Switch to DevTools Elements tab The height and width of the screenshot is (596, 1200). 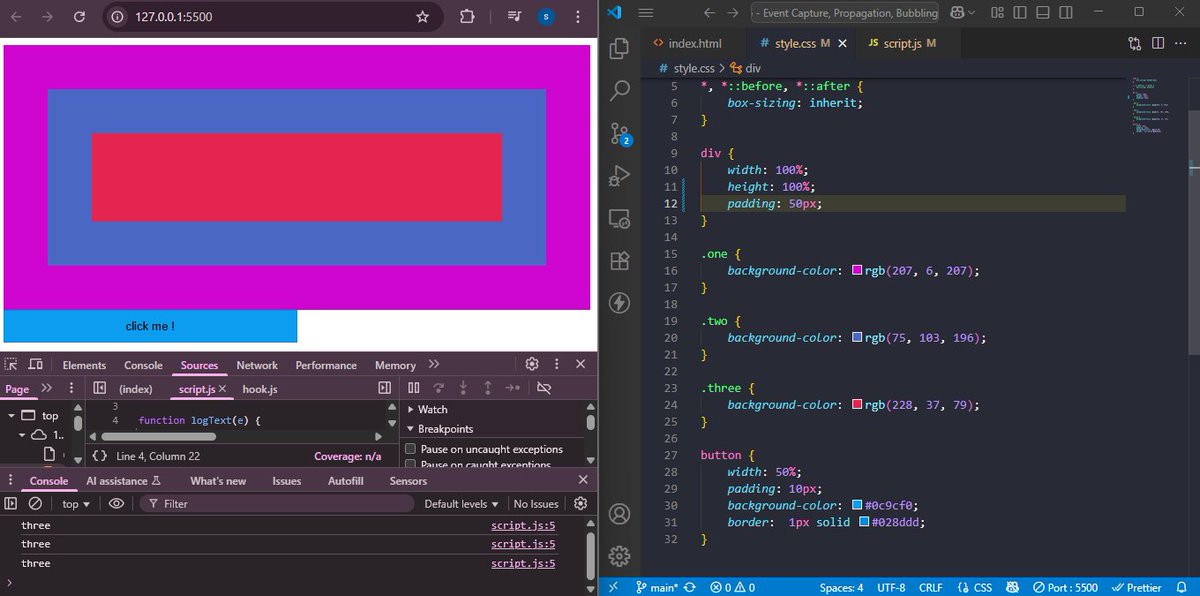(84, 365)
